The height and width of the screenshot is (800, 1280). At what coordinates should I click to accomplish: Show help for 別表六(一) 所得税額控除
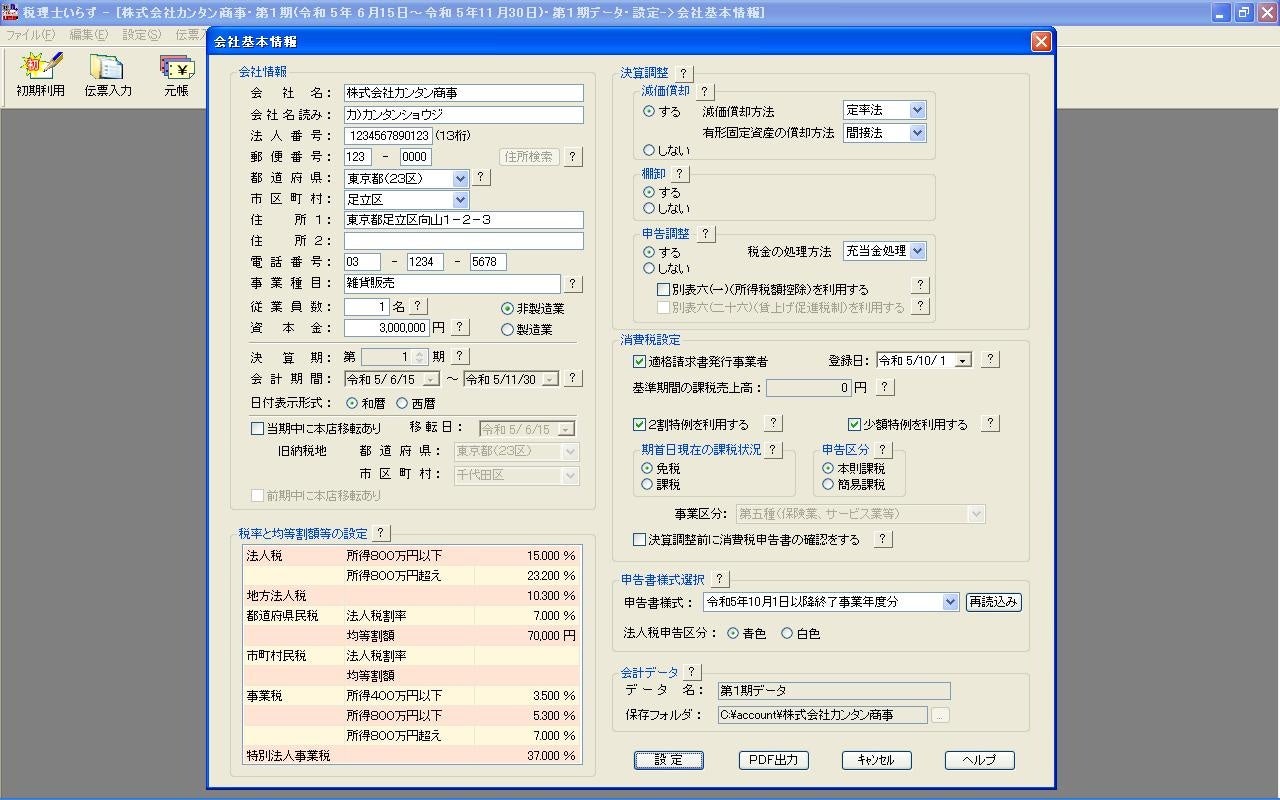point(921,286)
